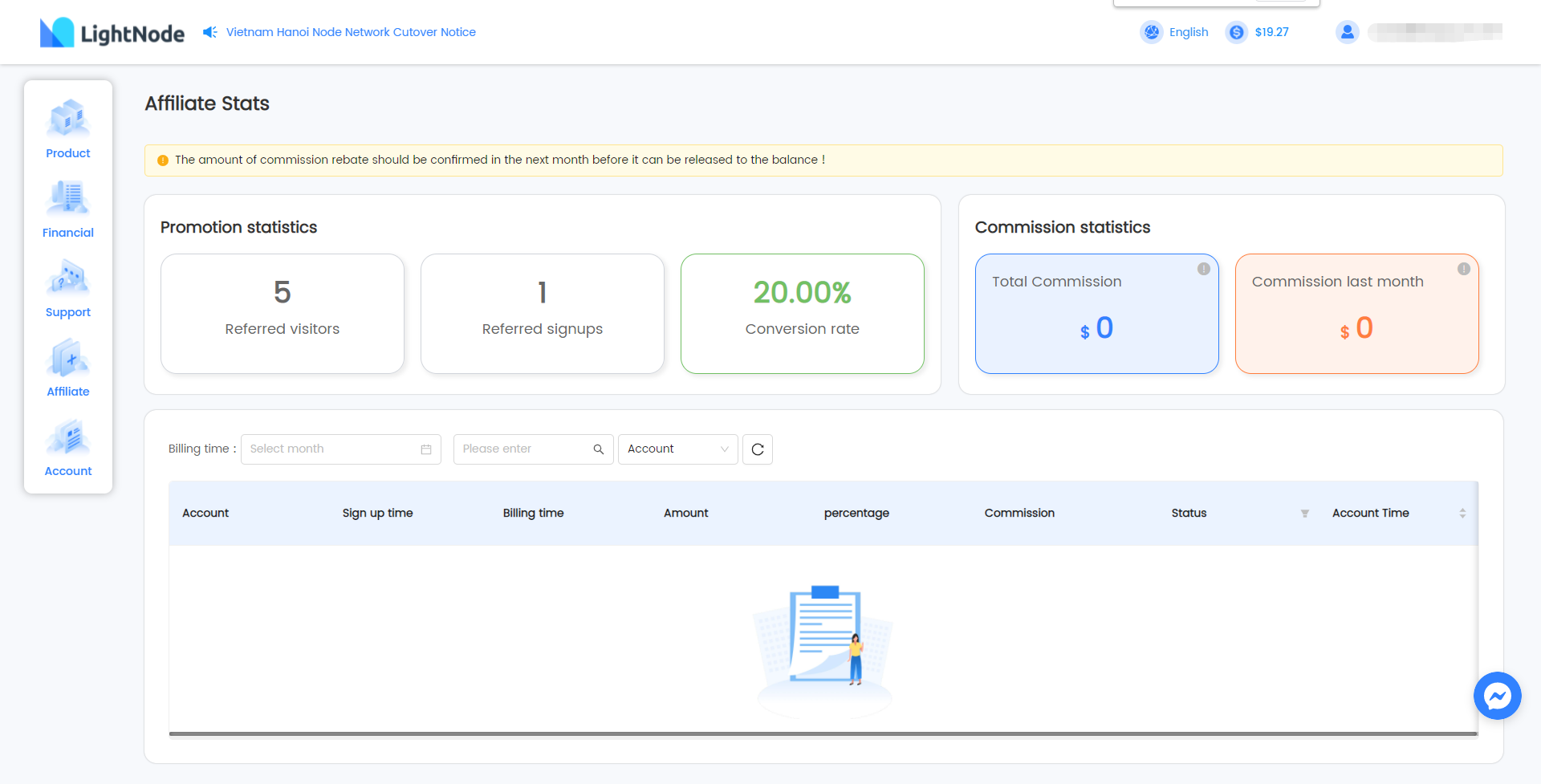Sort by Account Time column arrows
The height and width of the screenshot is (784, 1541).
tap(1462, 514)
